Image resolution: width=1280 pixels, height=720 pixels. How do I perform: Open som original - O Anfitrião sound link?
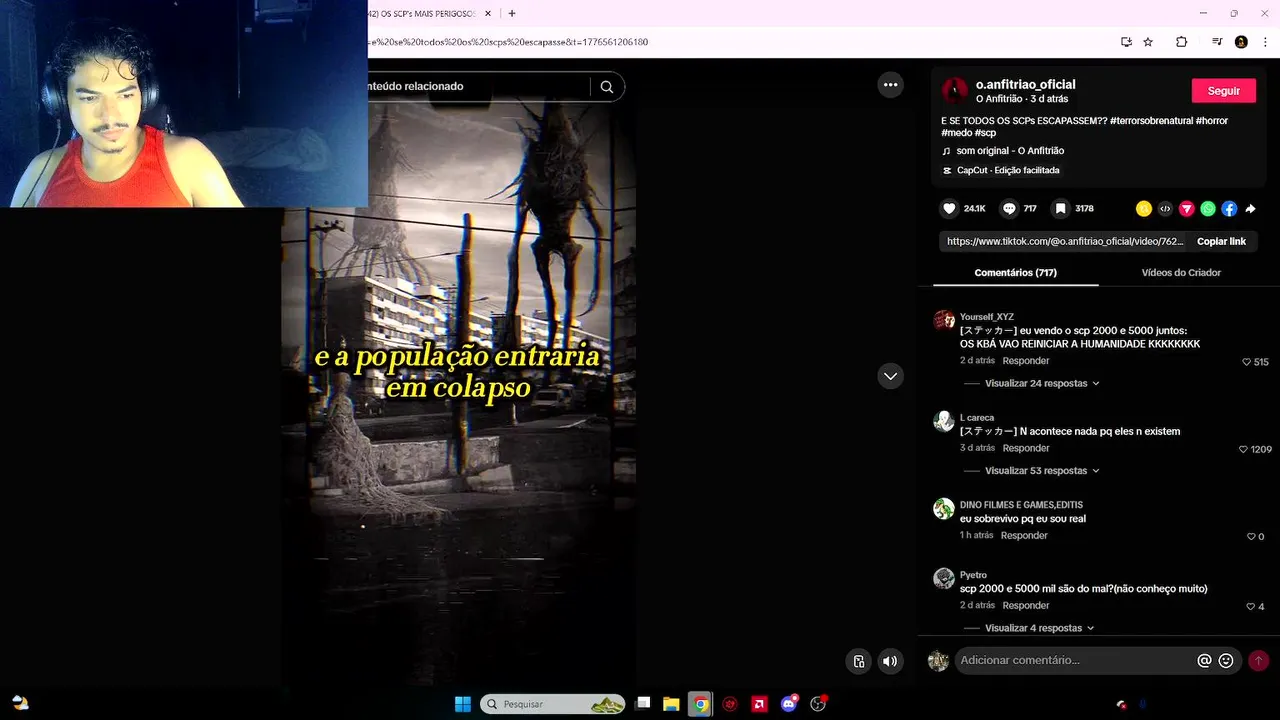pos(1010,151)
